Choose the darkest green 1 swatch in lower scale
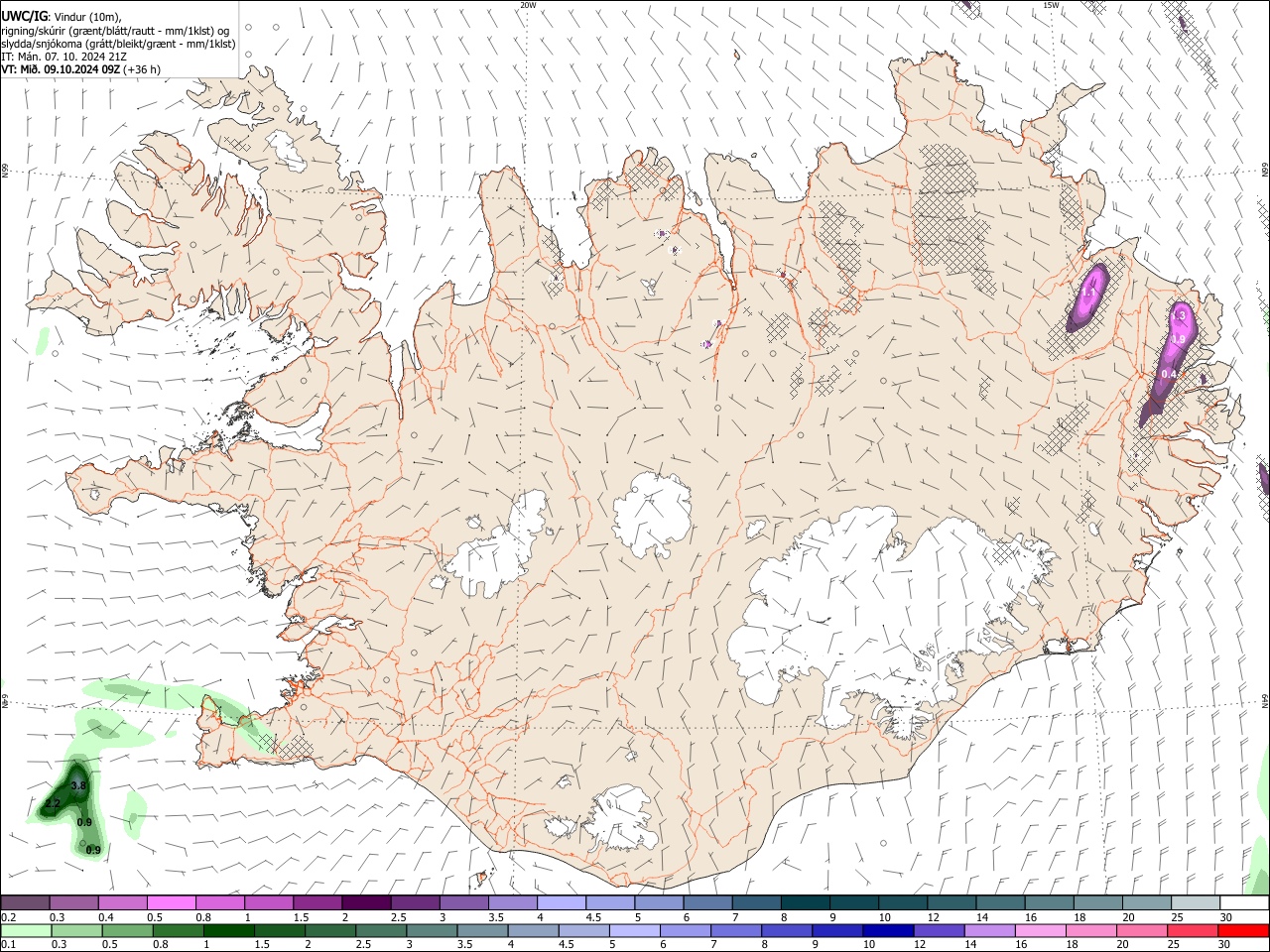This screenshot has width=1270, height=952. click(228, 930)
